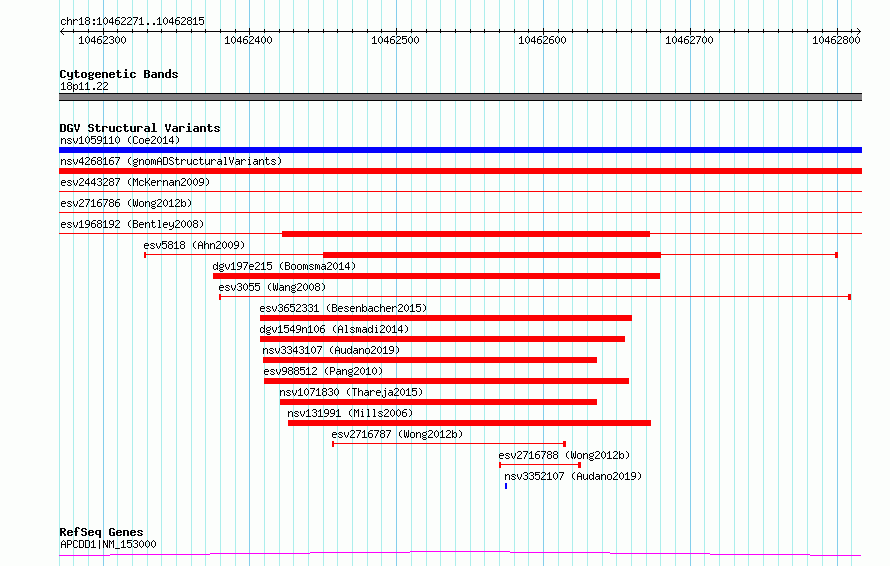Click the DGV Structural Variants track heading

coord(140,128)
